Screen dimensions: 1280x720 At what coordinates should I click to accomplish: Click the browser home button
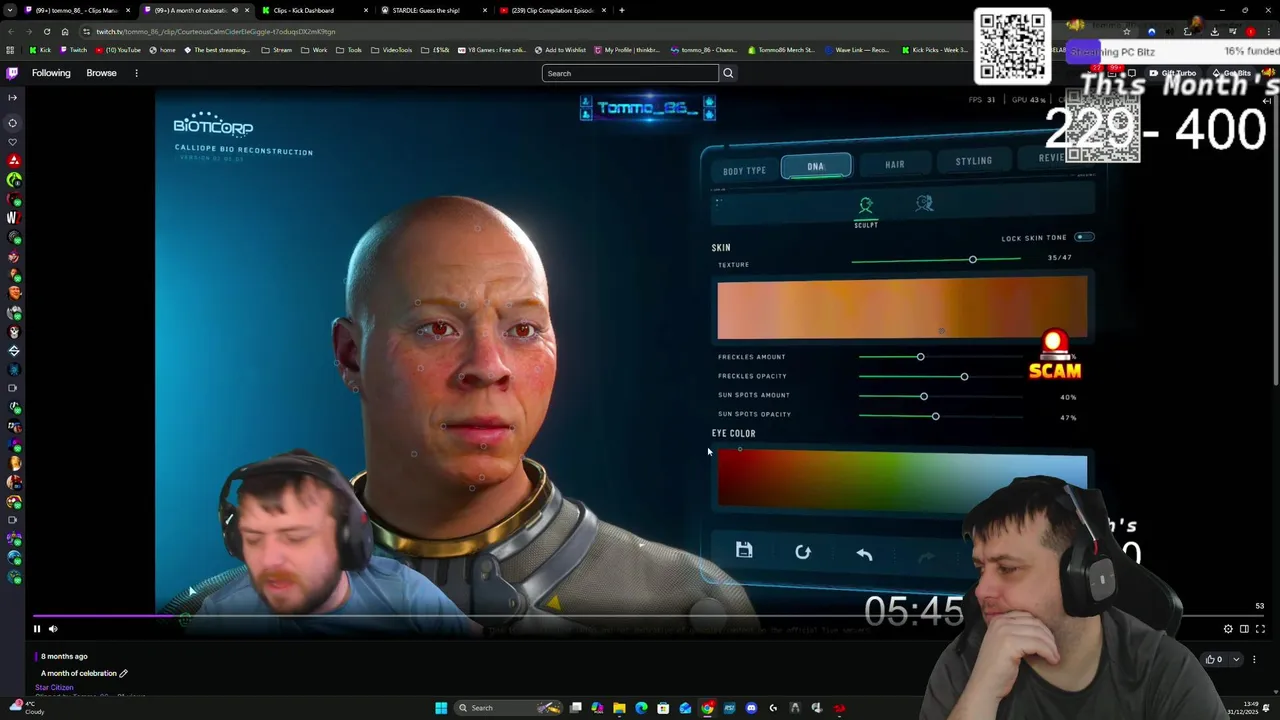(65, 31)
